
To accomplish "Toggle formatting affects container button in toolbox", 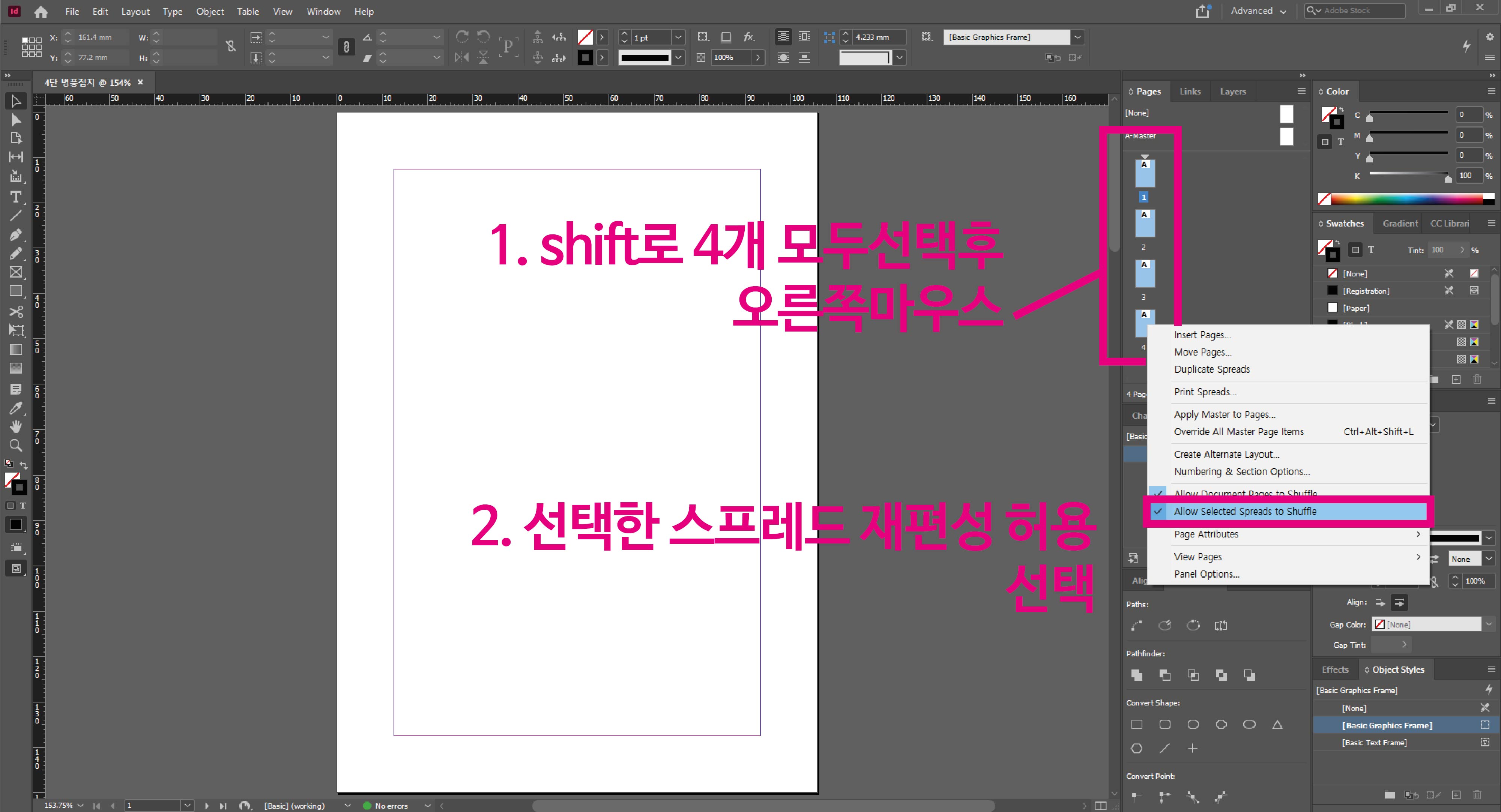I will click(10, 506).
